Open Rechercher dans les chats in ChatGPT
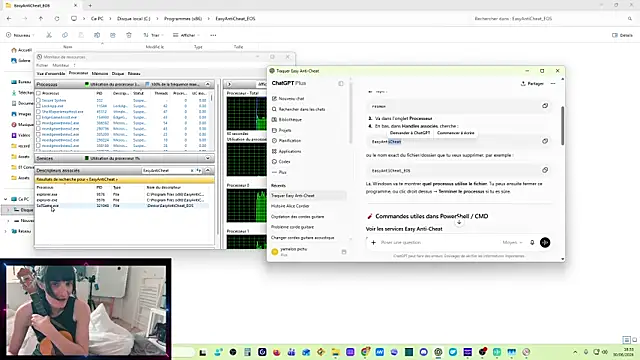 click(298, 109)
